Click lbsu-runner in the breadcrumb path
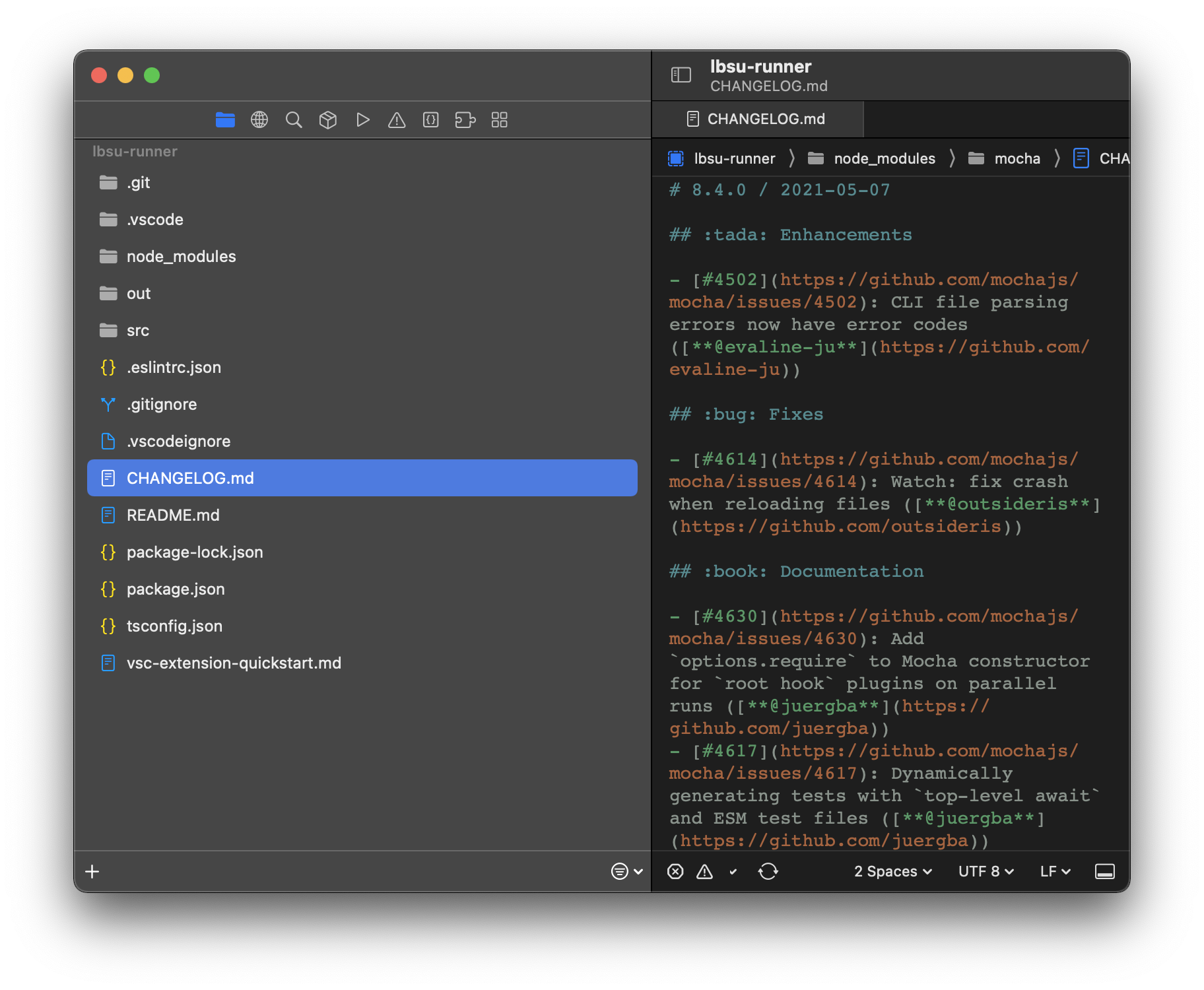This screenshot has width=1204, height=990. 735,158
